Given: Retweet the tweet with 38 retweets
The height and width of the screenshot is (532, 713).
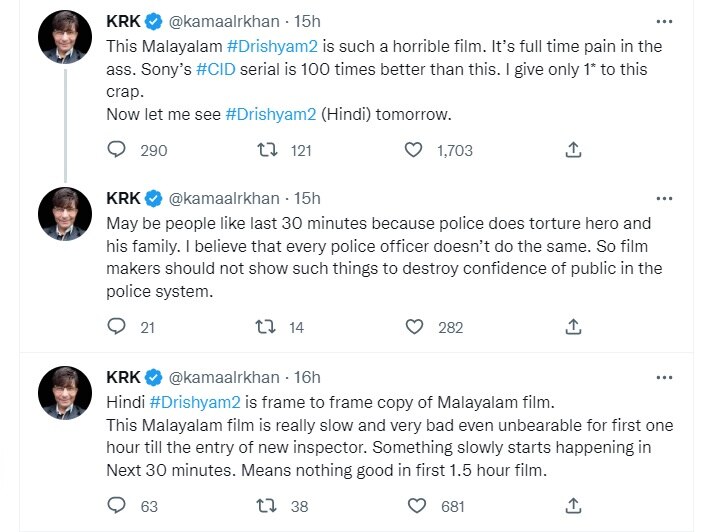Looking at the screenshot, I should [x=267, y=506].
